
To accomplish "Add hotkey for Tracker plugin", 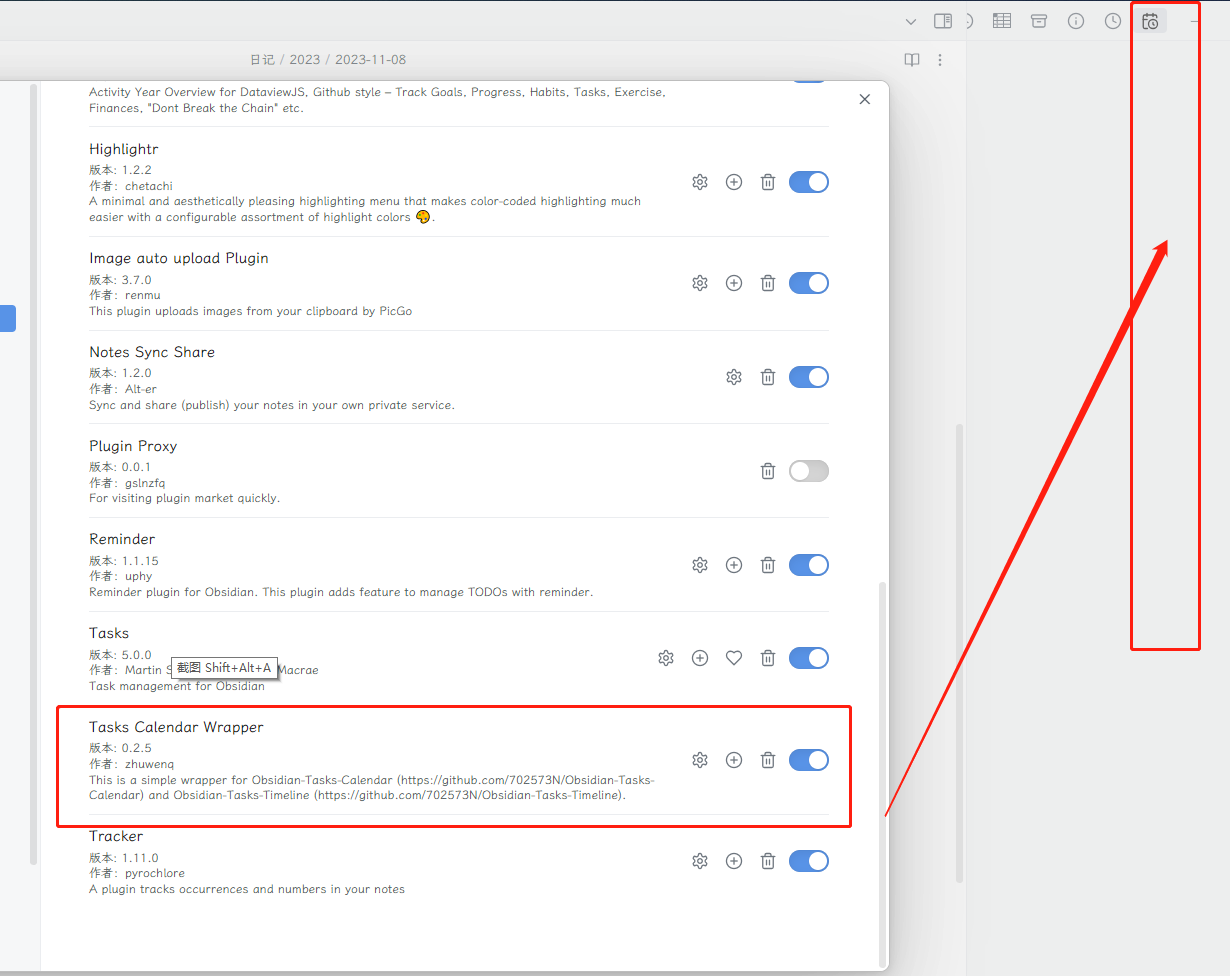I will pyautogui.click(x=734, y=861).
